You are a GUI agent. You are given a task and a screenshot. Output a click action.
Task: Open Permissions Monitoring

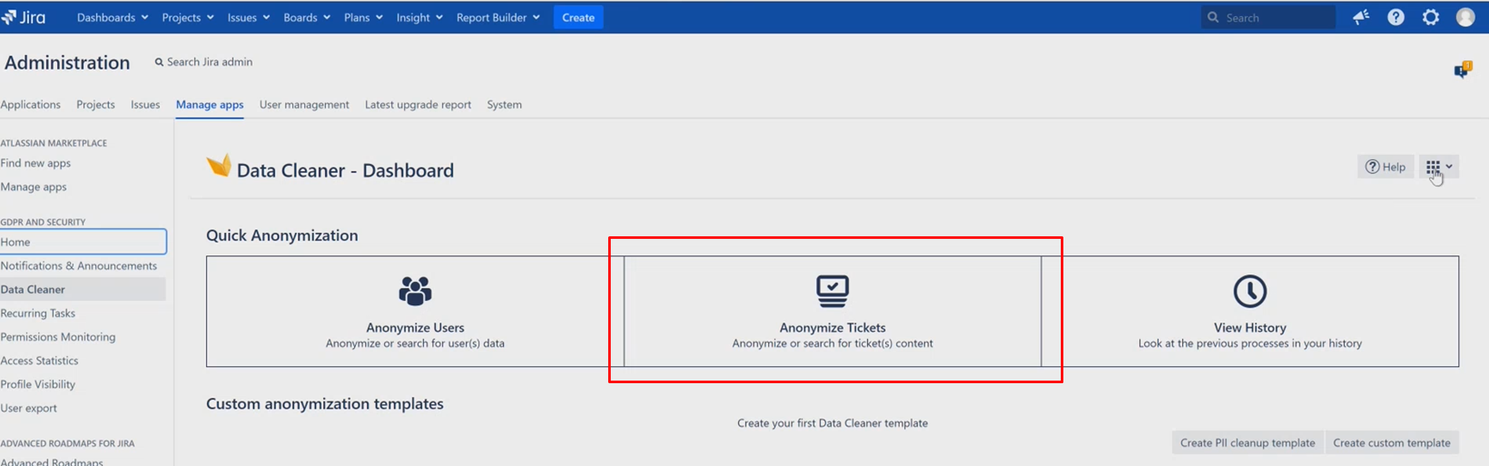(58, 337)
